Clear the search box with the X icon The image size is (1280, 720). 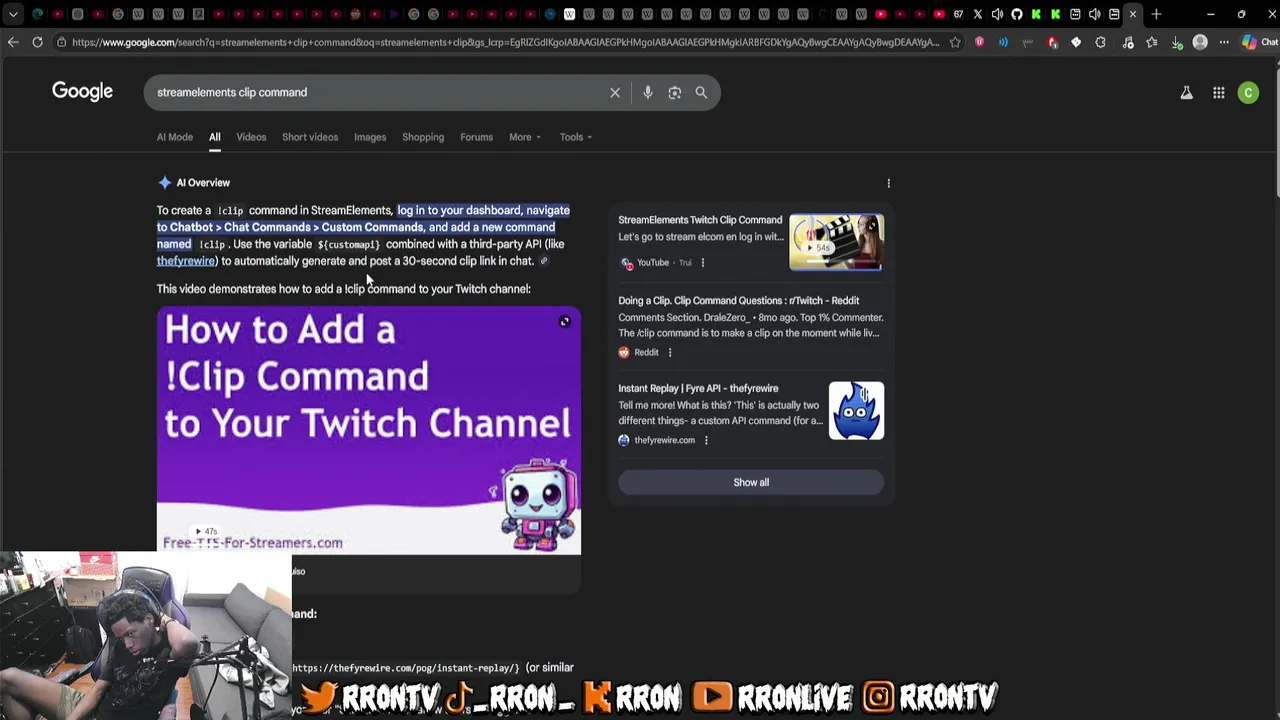615,93
